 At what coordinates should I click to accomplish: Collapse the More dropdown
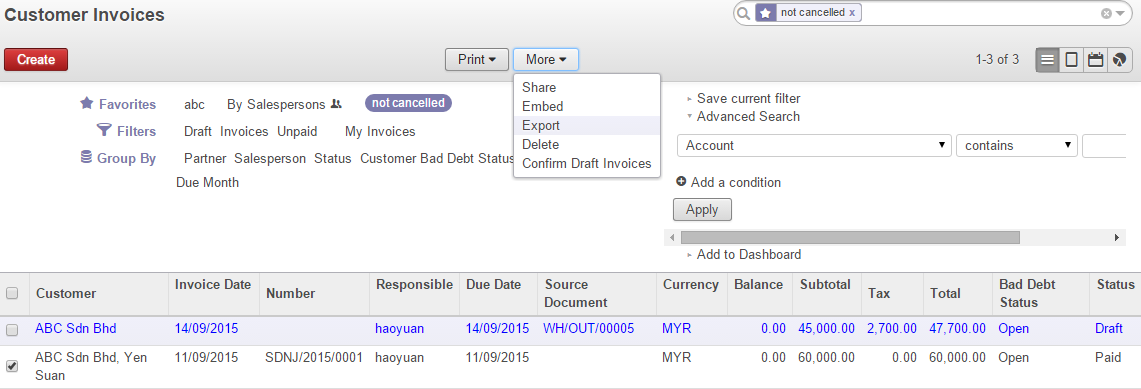click(x=546, y=60)
